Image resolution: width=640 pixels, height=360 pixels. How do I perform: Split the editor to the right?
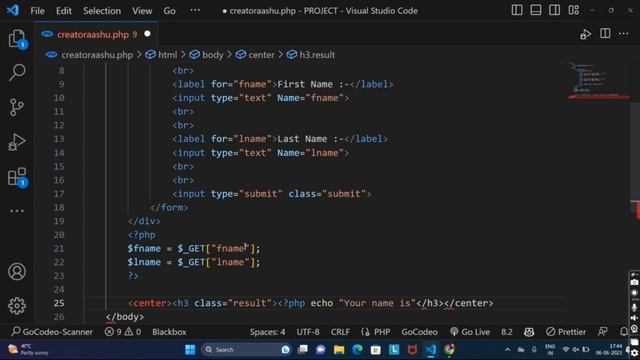pyautogui.click(x=605, y=34)
